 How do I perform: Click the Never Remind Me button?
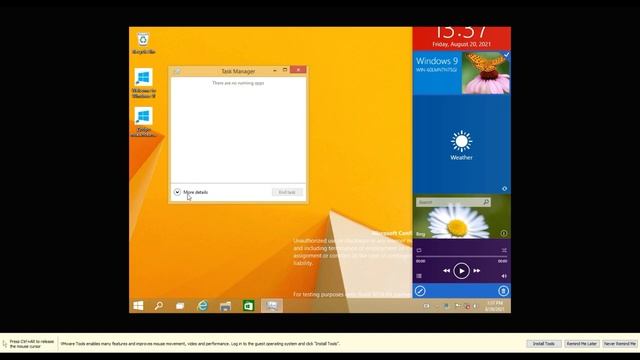click(x=620, y=344)
